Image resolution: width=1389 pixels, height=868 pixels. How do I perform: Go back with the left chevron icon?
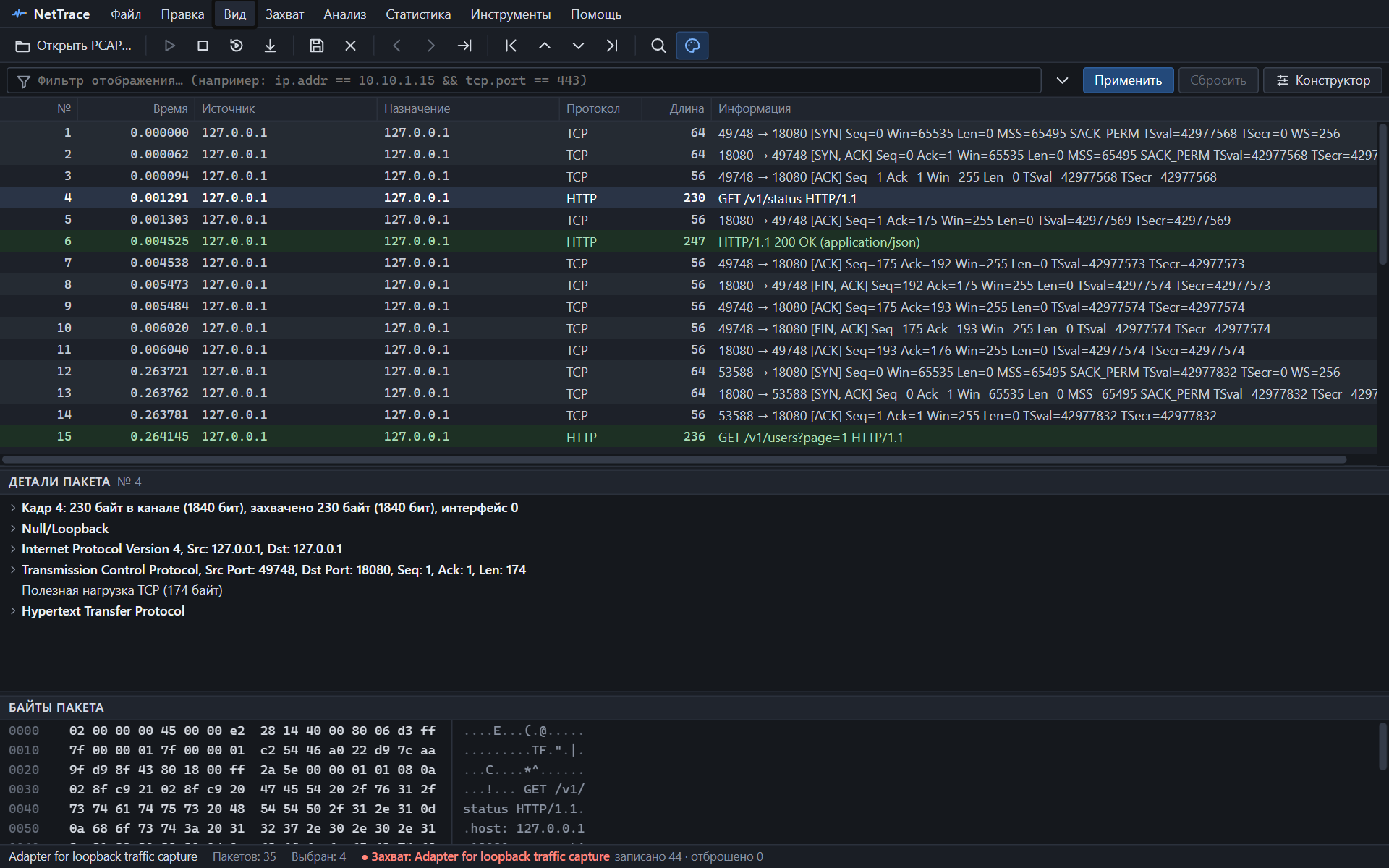click(397, 46)
